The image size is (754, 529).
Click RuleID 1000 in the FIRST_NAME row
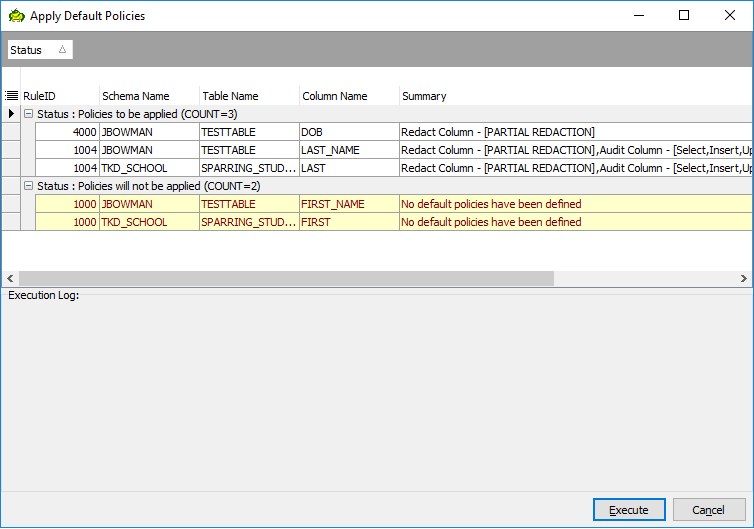[67, 204]
